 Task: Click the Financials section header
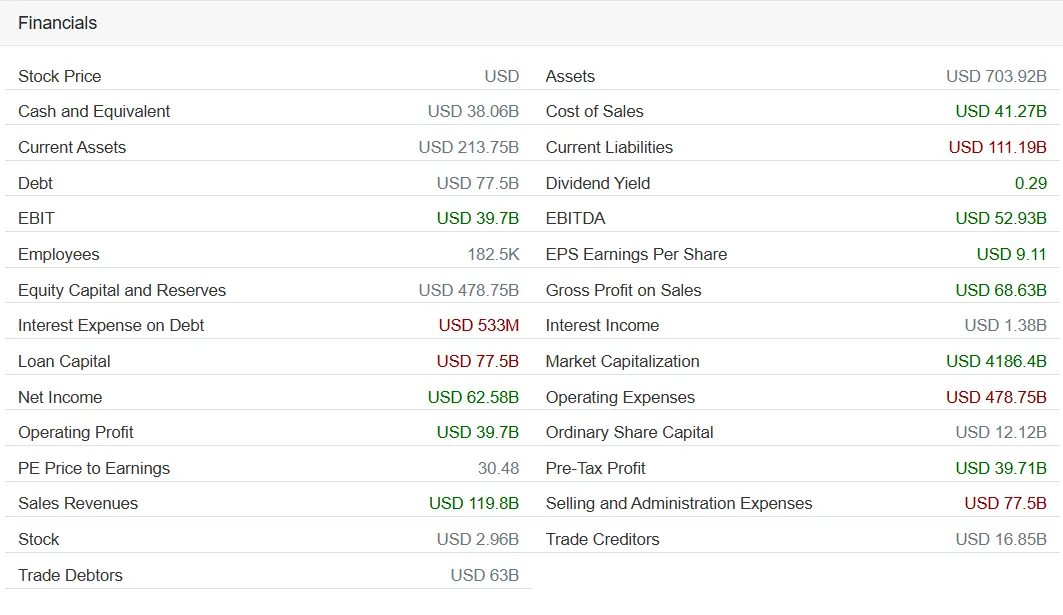58,23
